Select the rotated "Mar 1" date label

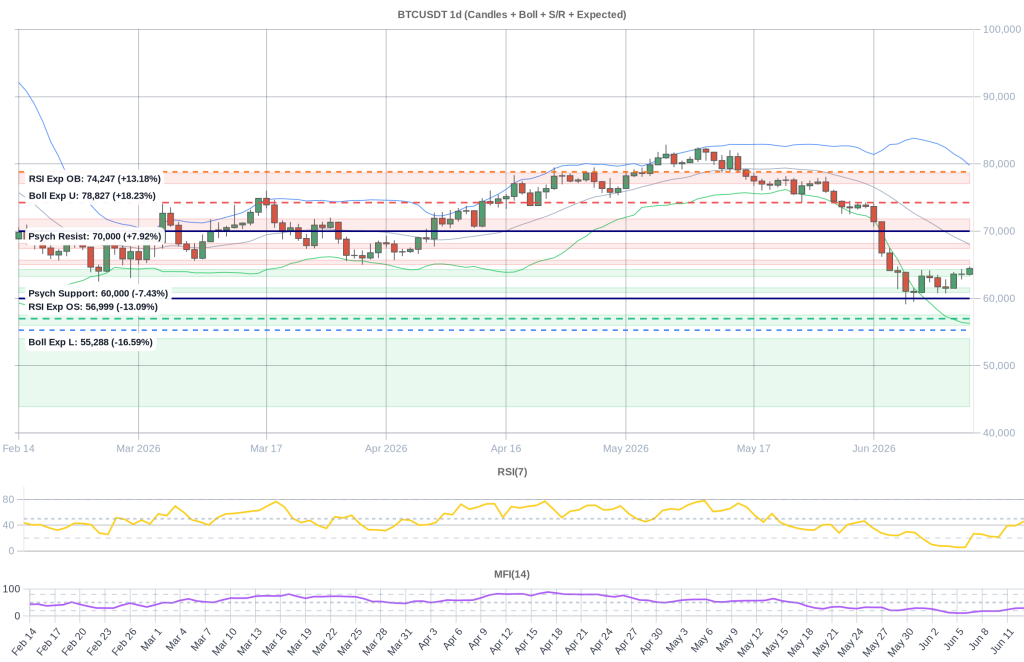(x=151, y=640)
